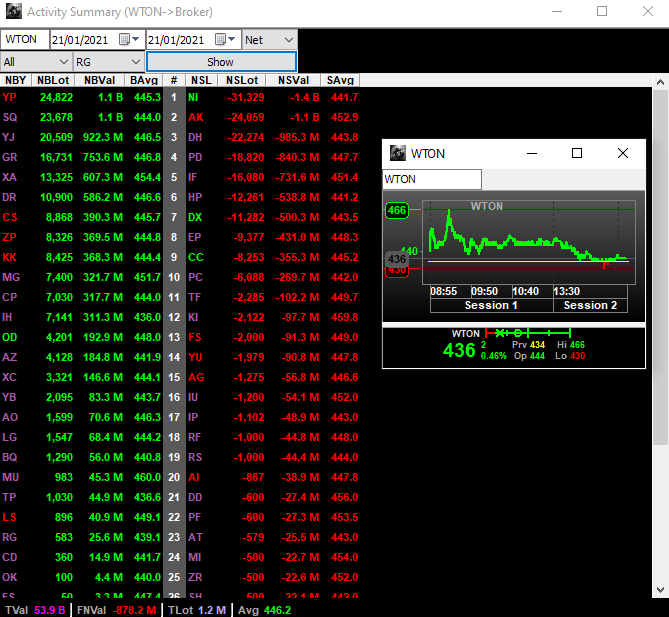The height and width of the screenshot is (617, 669).
Task: Expand the RG market dropdown
Action: point(136,62)
